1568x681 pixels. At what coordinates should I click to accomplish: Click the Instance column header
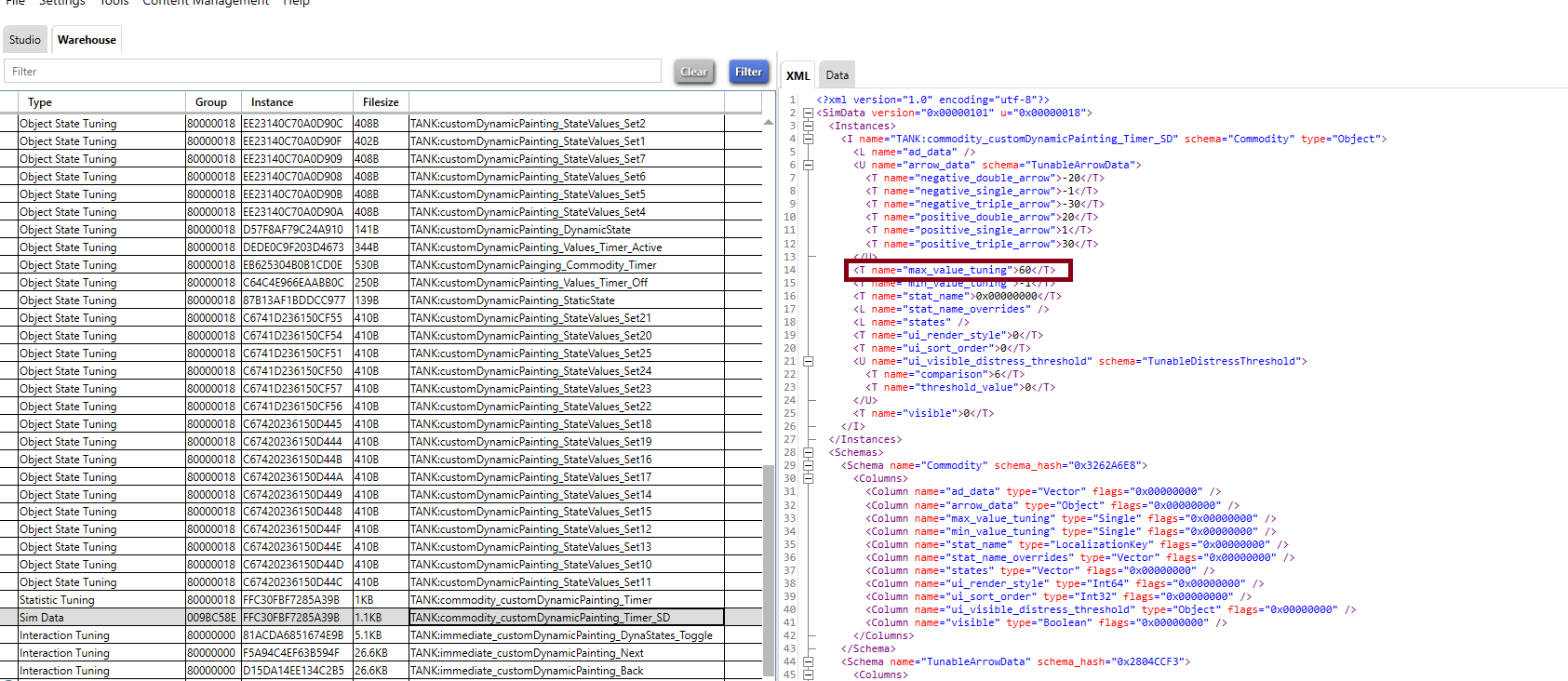pos(272,102)
